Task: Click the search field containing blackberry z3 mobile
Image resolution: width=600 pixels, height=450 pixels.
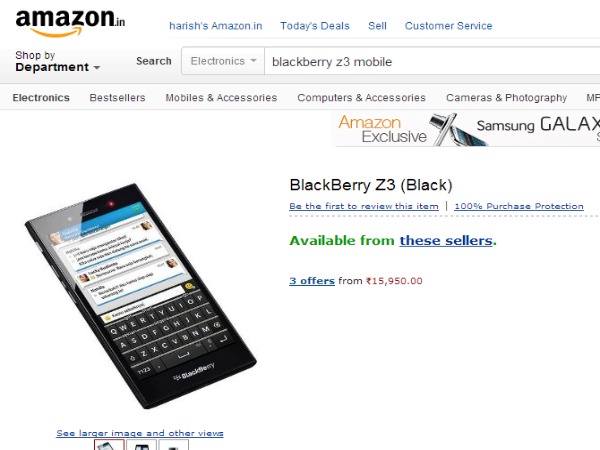Action: point(432,61)
